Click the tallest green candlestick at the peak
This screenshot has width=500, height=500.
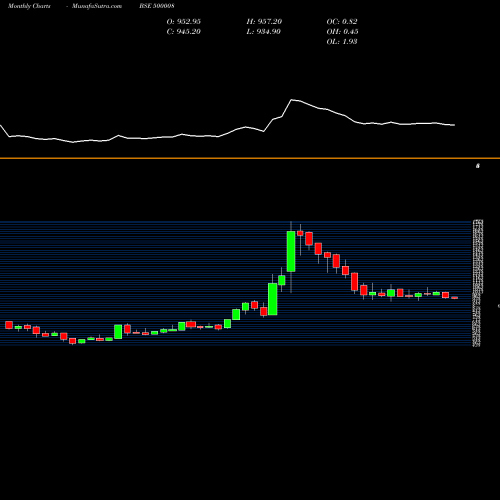pyautogui.click(x=291, y=251)
